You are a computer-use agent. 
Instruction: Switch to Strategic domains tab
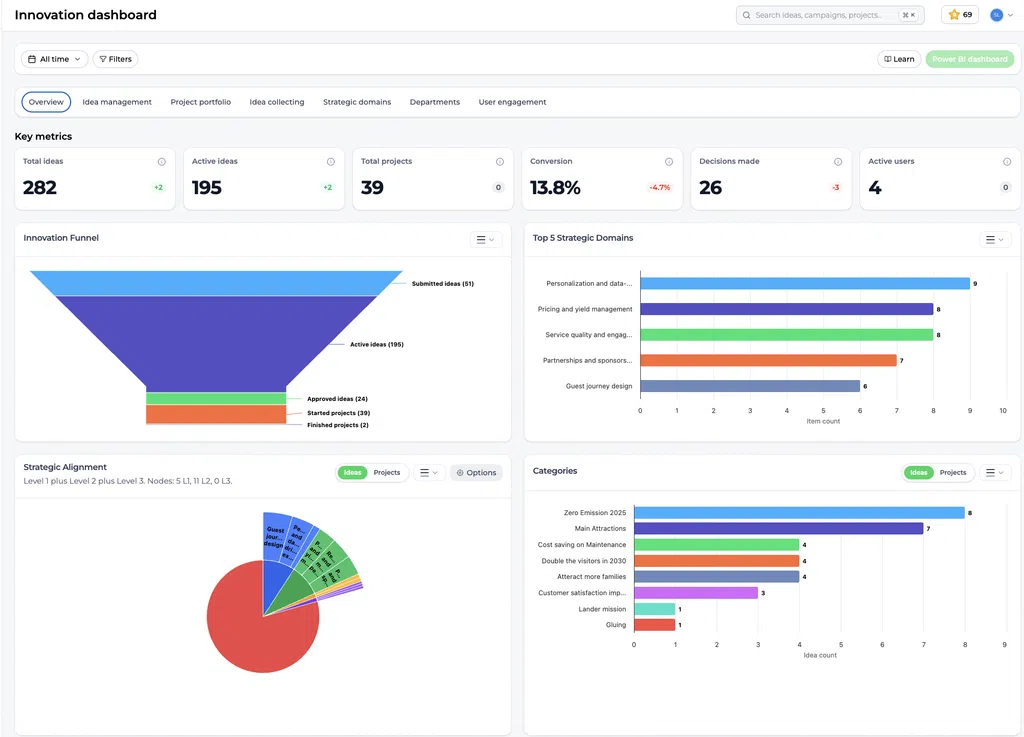click(x=357, y=102)
